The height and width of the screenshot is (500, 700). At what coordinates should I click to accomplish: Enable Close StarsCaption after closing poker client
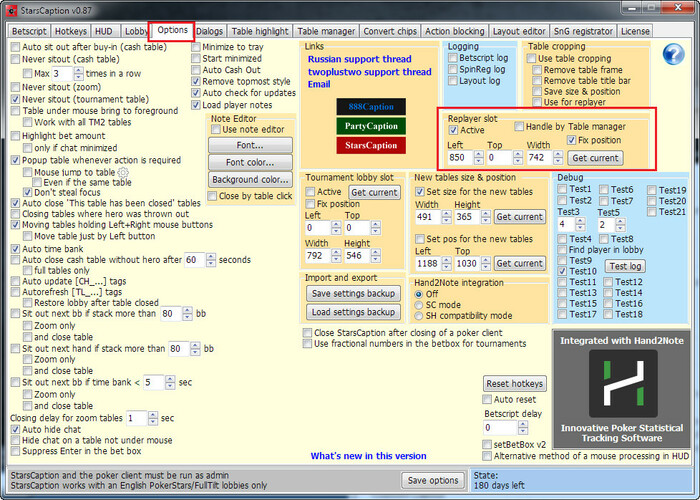pyautogui.click(x=307, y=333)
